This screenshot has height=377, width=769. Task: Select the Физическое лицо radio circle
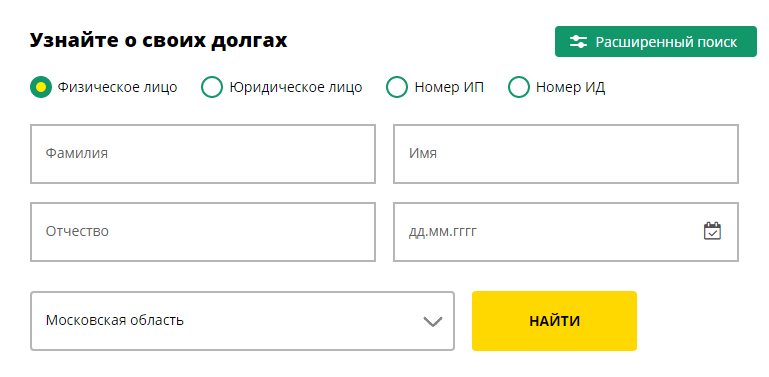click(41, 87)
